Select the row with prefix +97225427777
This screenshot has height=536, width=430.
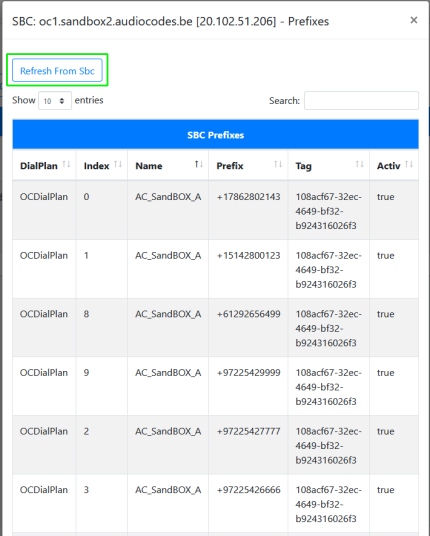pyautogui.click(x=215, y=445)
